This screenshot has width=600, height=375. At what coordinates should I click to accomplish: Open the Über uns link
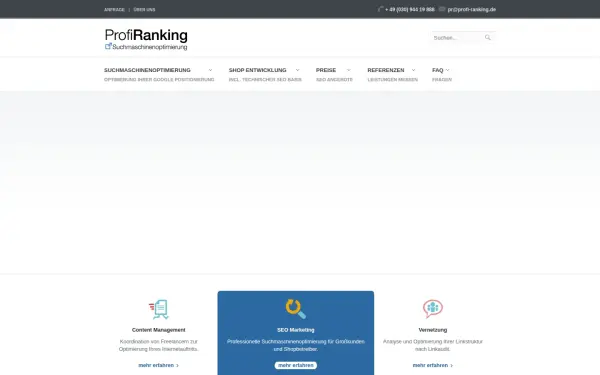[x=145, y=10]
